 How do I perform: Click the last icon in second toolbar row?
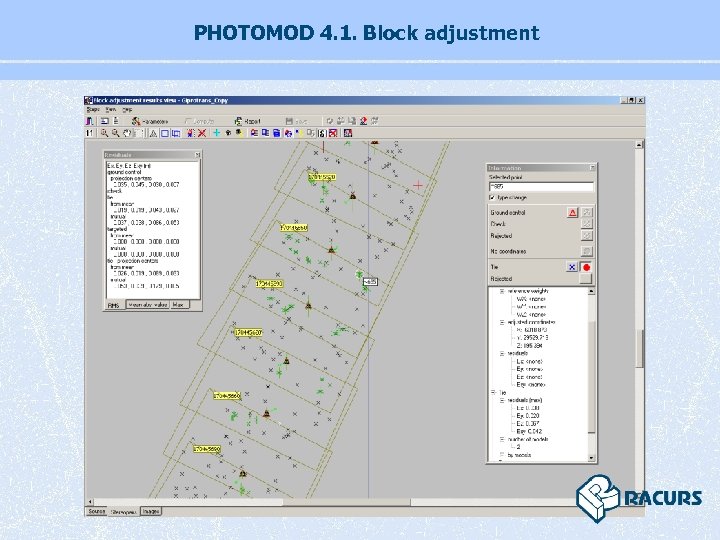[348, 133]
